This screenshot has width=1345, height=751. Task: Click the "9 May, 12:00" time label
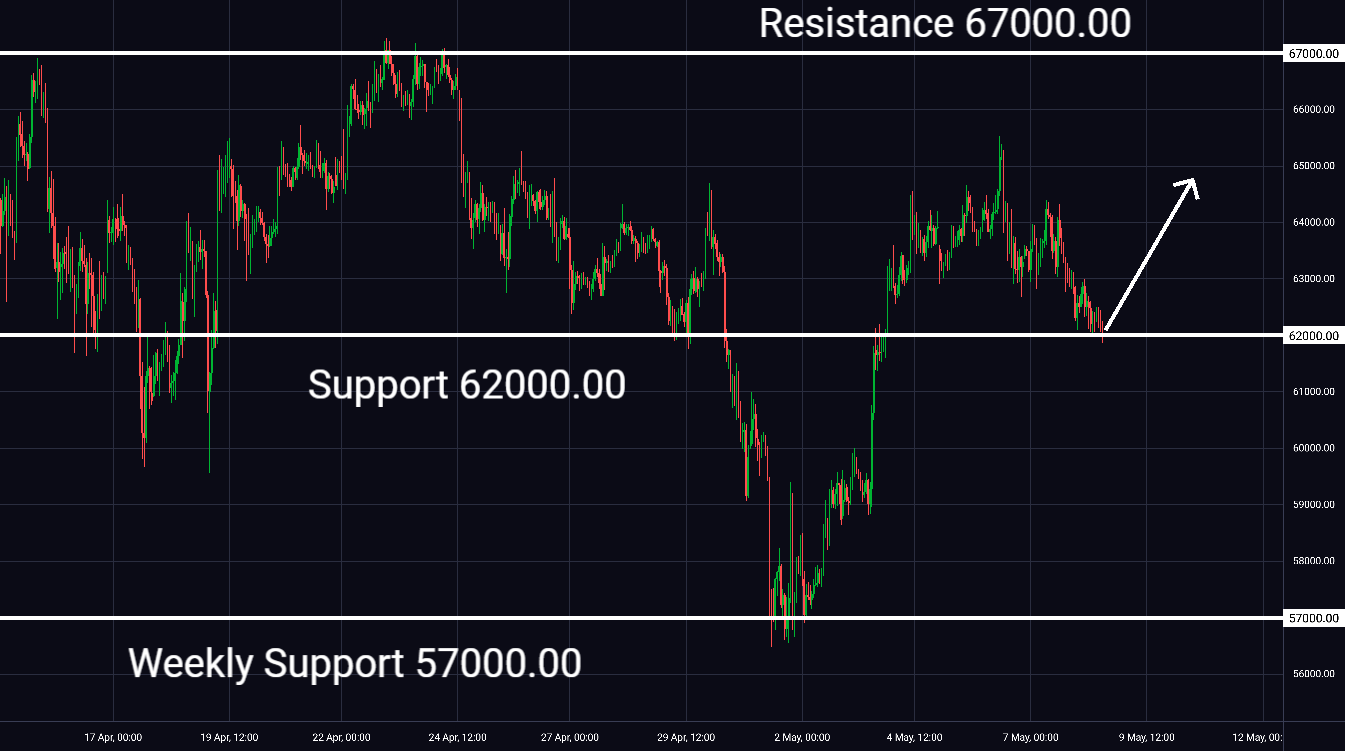pyautogui.click(x=1146, y=738)
